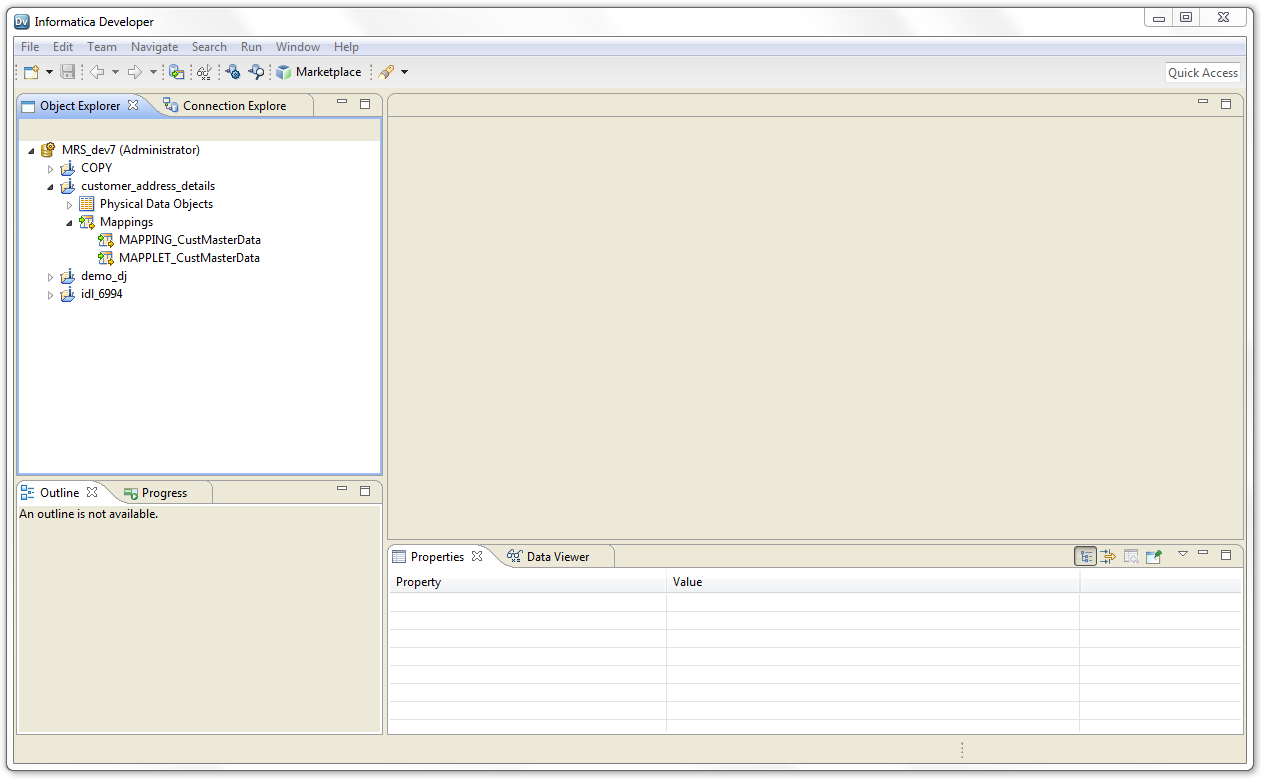Click the Back navigation arrow
The image size is (1261, 779).
(x=97, y=72)
